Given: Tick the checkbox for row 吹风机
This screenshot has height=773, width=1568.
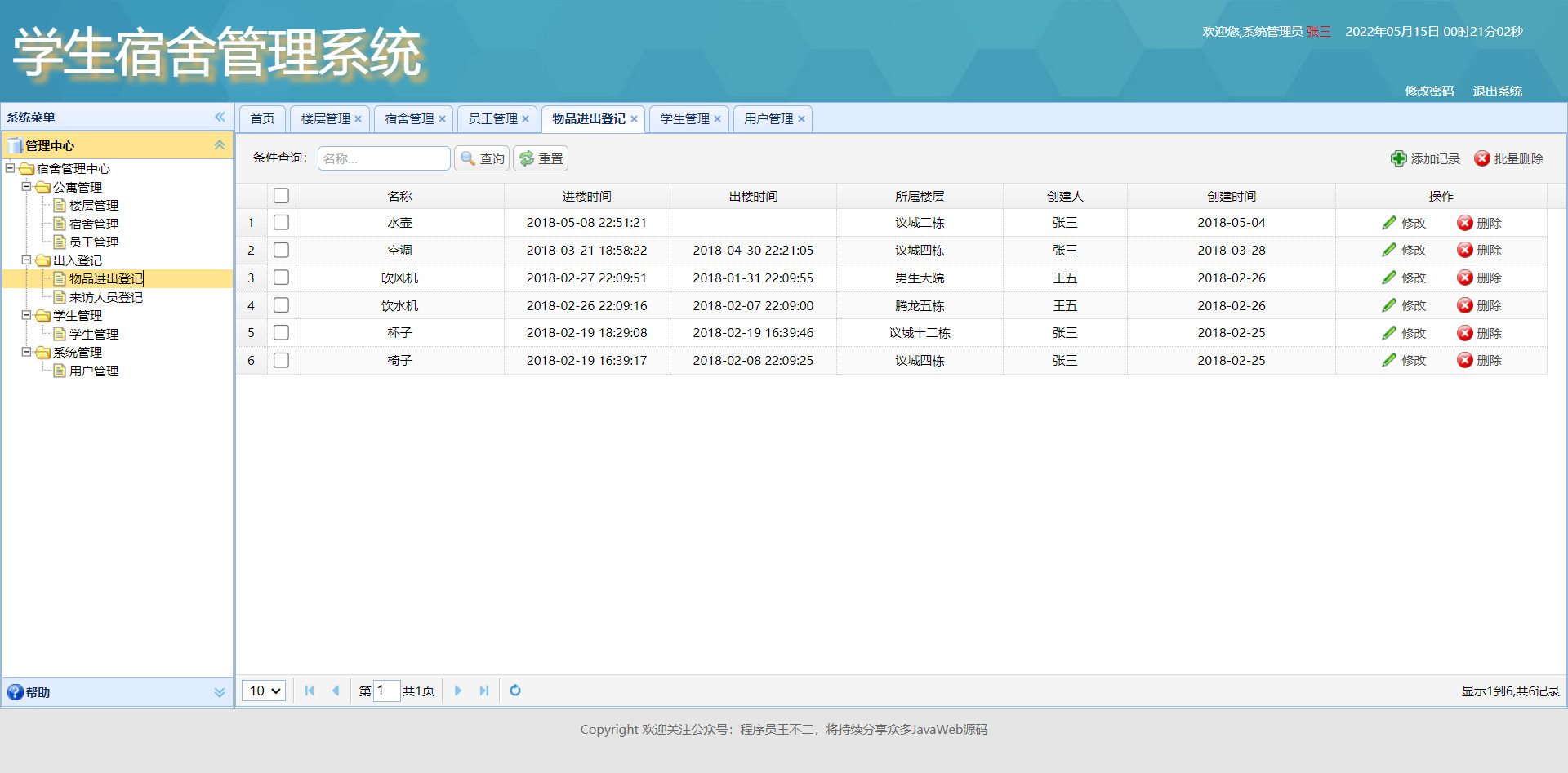Looking at the screenshot, I should pyautogui.click(x=281, y=278).
